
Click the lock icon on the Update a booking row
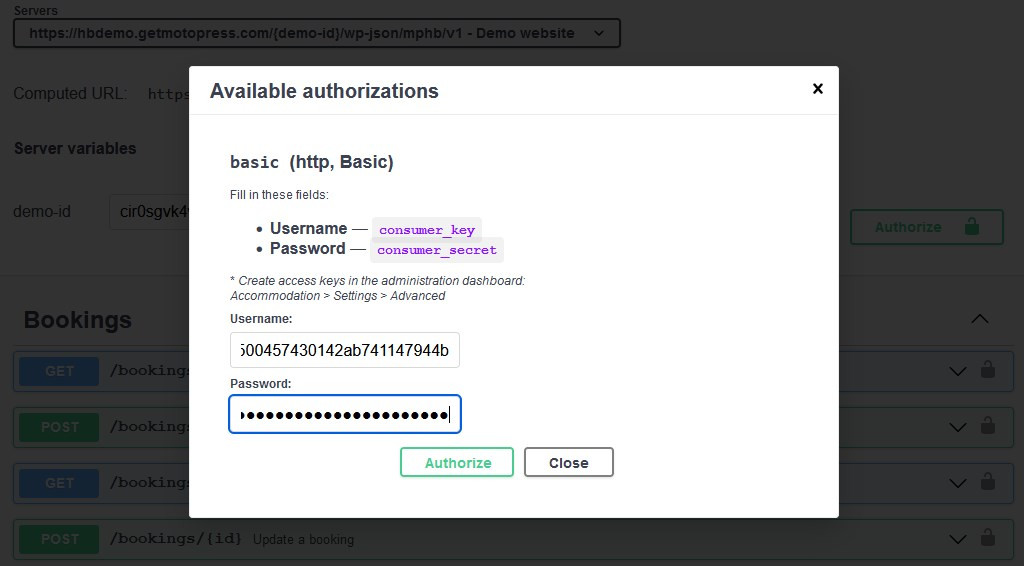coord(988,538)
